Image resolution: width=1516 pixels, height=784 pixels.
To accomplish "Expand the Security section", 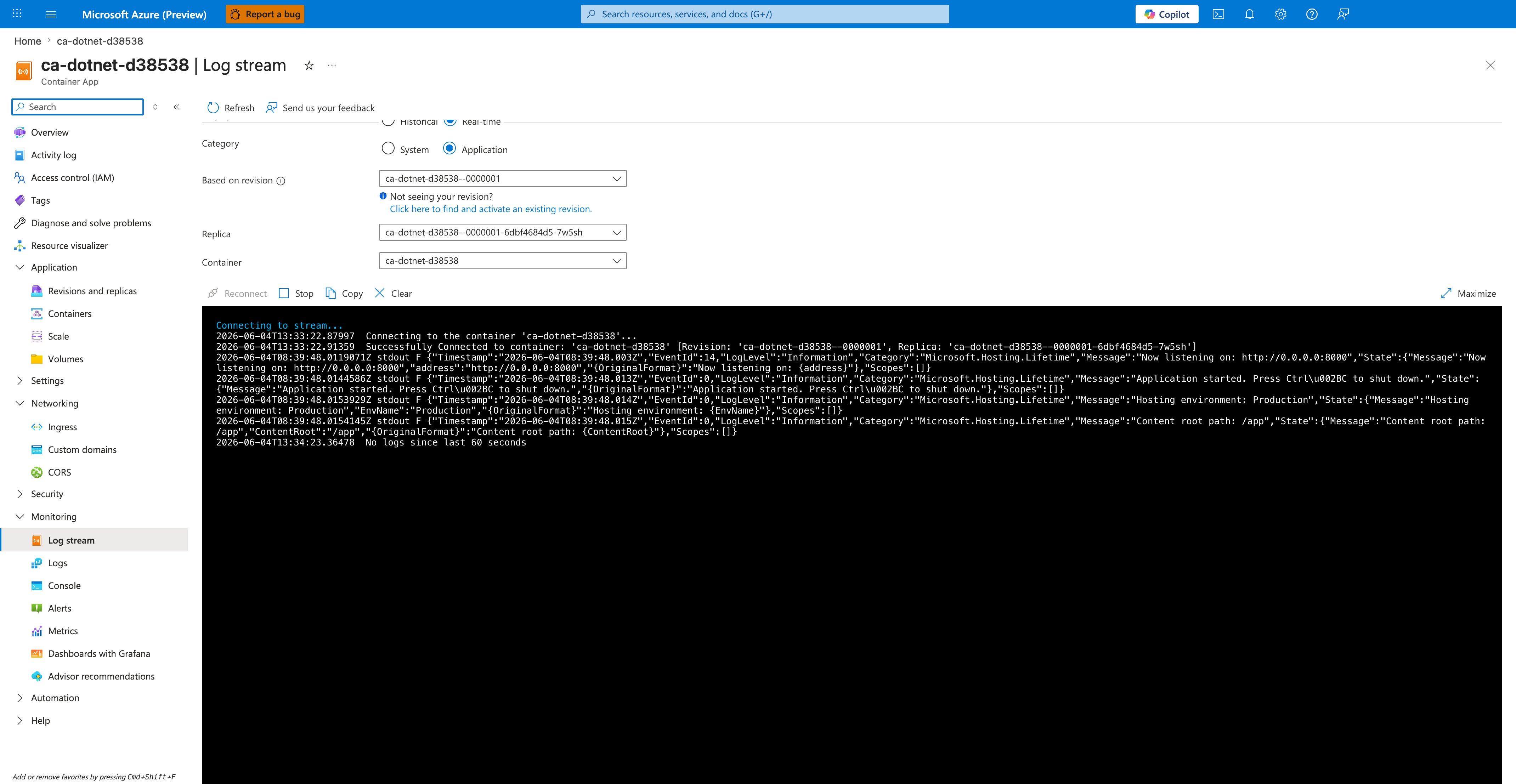I will coord(19,494).
